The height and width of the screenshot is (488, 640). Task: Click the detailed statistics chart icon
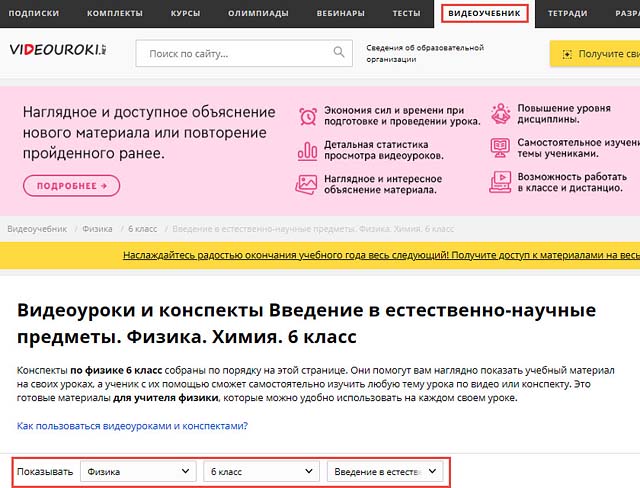pos(307,150)
